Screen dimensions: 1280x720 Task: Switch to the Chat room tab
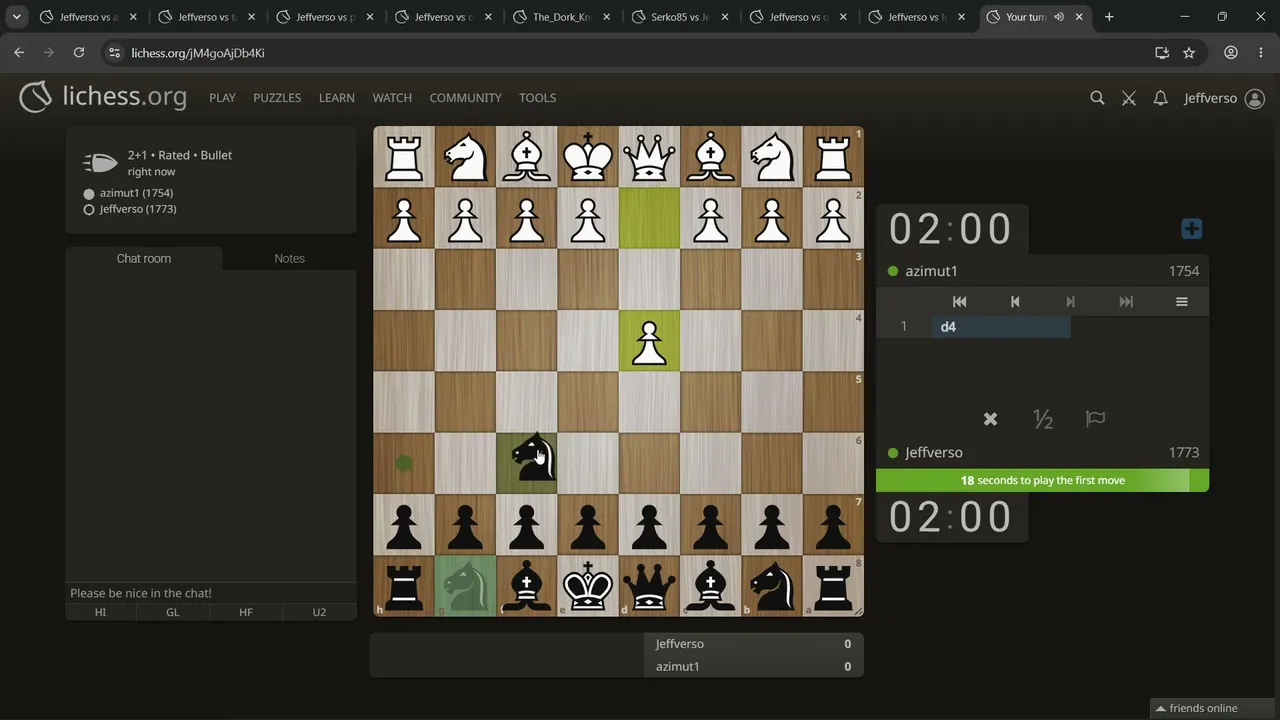(x=144, y=258)
